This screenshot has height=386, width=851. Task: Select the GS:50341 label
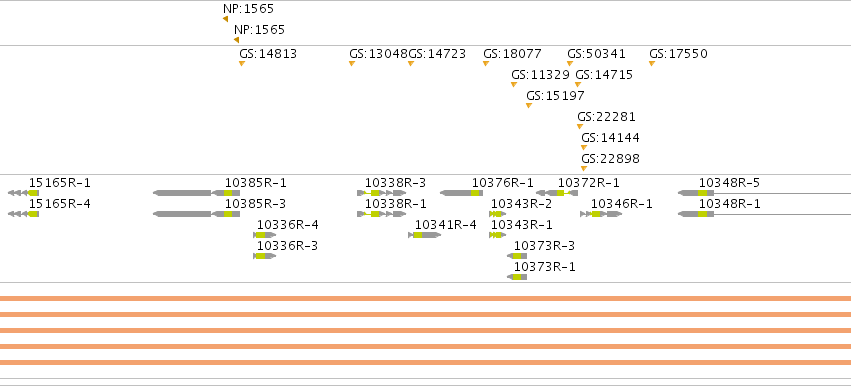[x=596, y=54]
